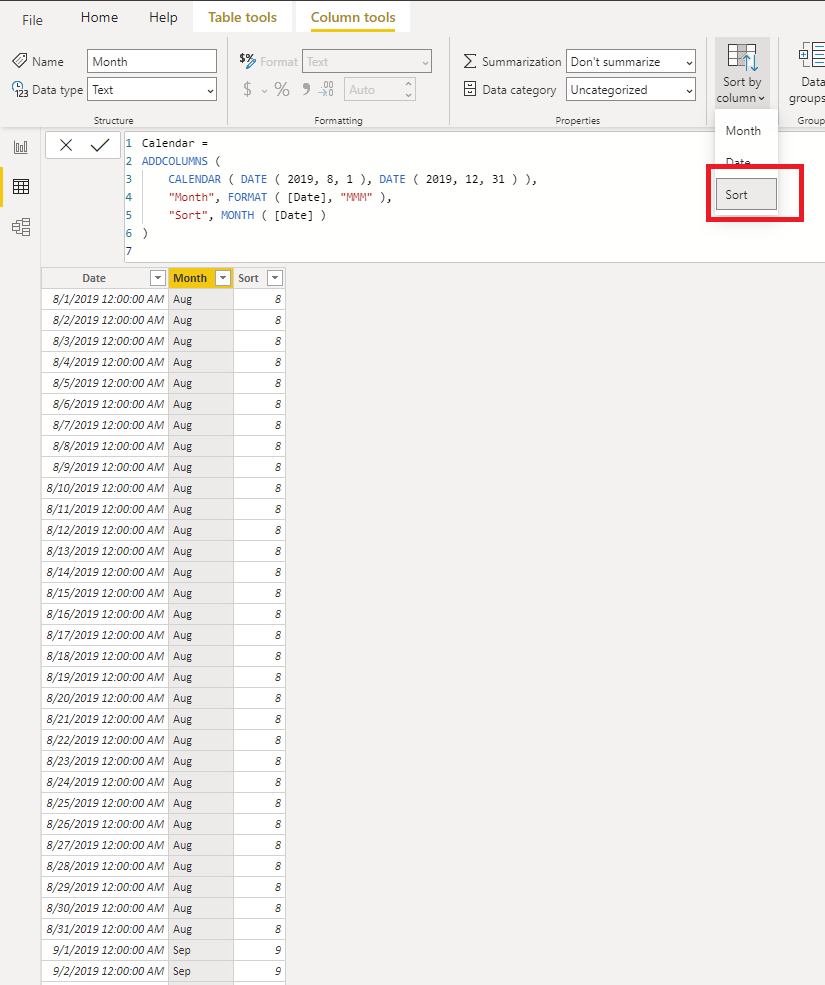Click formula line 3 CALENDAR text
The width and height of the screenshot is (825, 985).
194,179
